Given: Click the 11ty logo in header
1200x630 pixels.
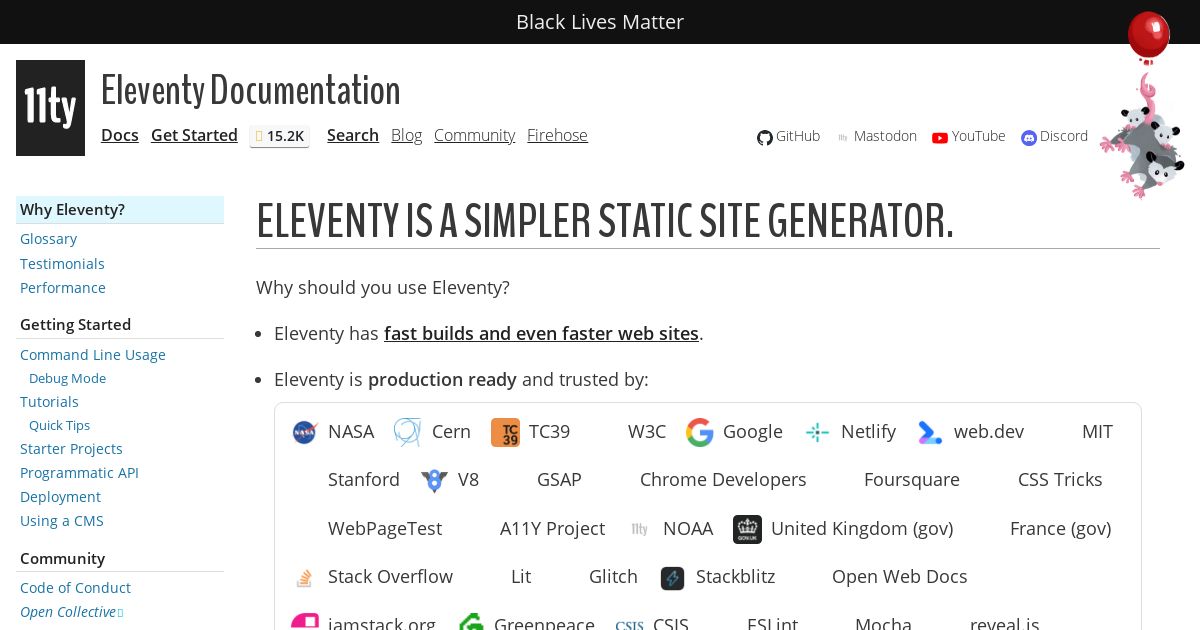Looking at the screenshot, I should tap(50, 108).
